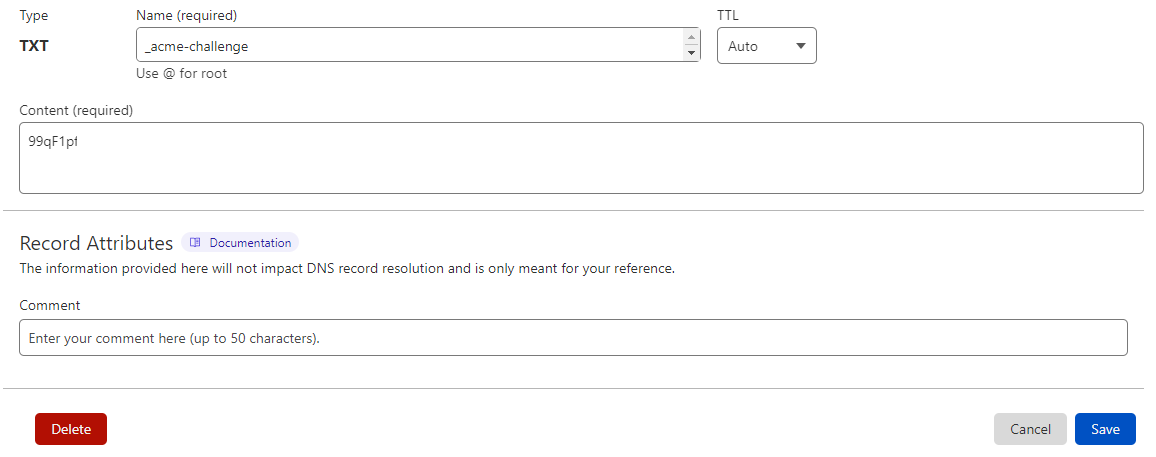Click the book icon in Documentation badge
The image size is (1156, 457).
[x=195, y=243]
